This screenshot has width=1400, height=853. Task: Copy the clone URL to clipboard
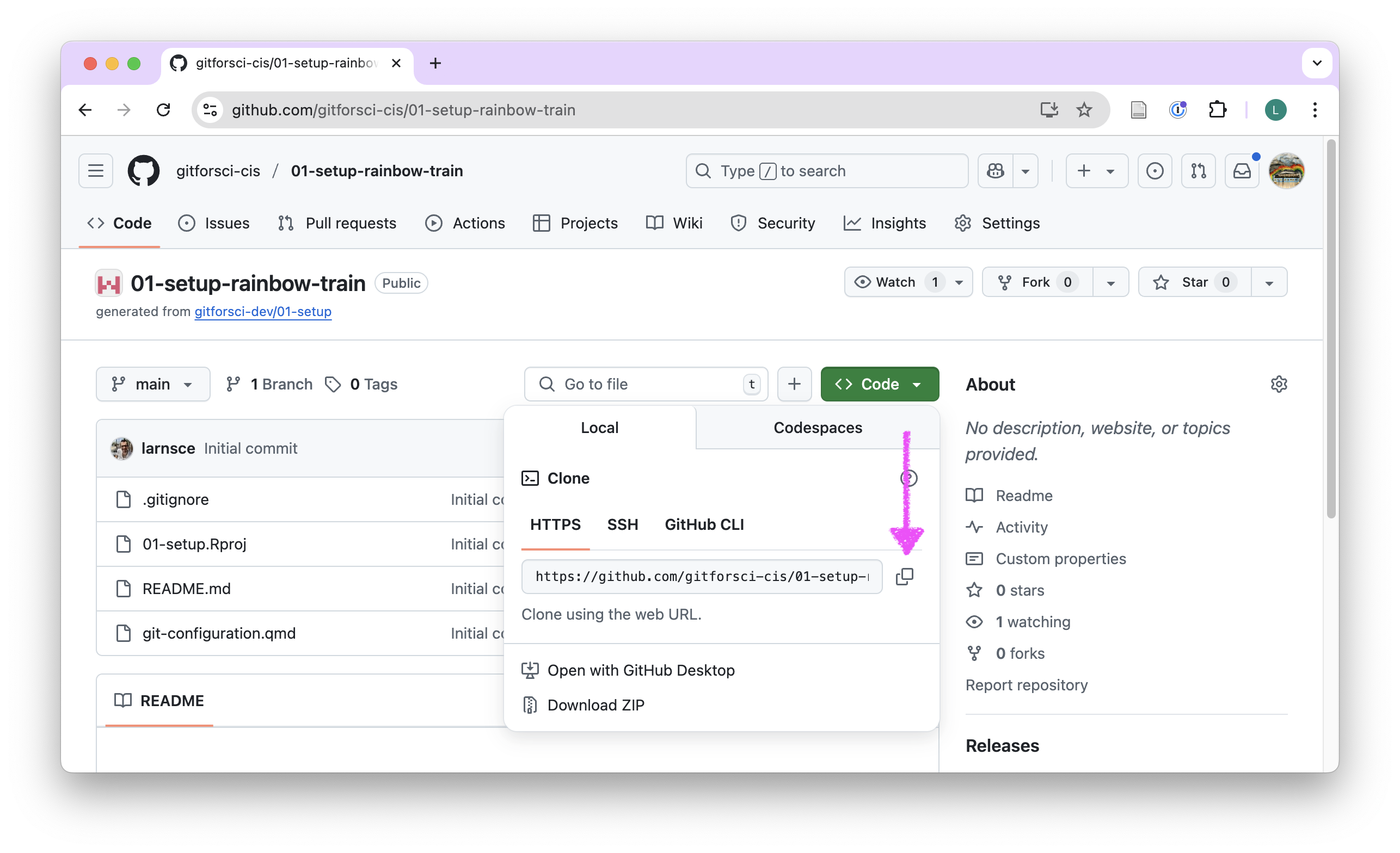(904, 577)
